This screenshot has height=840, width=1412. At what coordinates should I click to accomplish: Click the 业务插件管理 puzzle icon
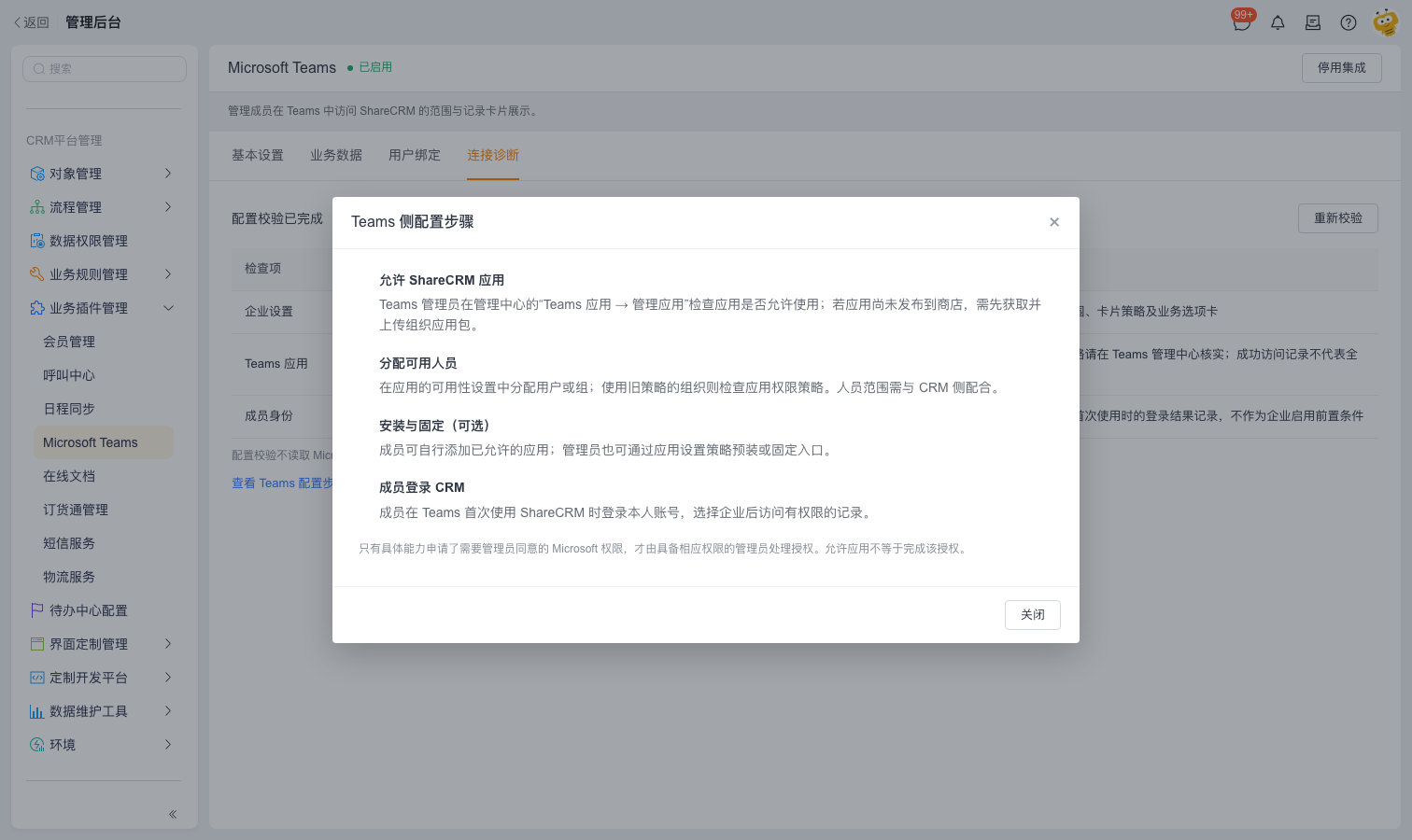[37, 308]
